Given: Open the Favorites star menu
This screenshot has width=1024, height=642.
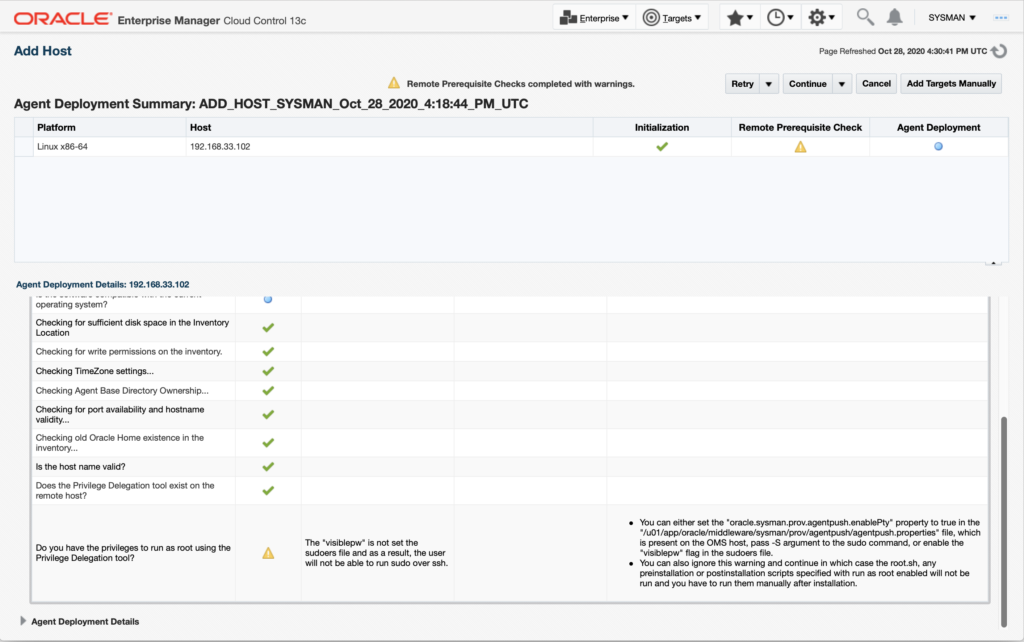Looking at the screenshot, I should coord(739,18).
